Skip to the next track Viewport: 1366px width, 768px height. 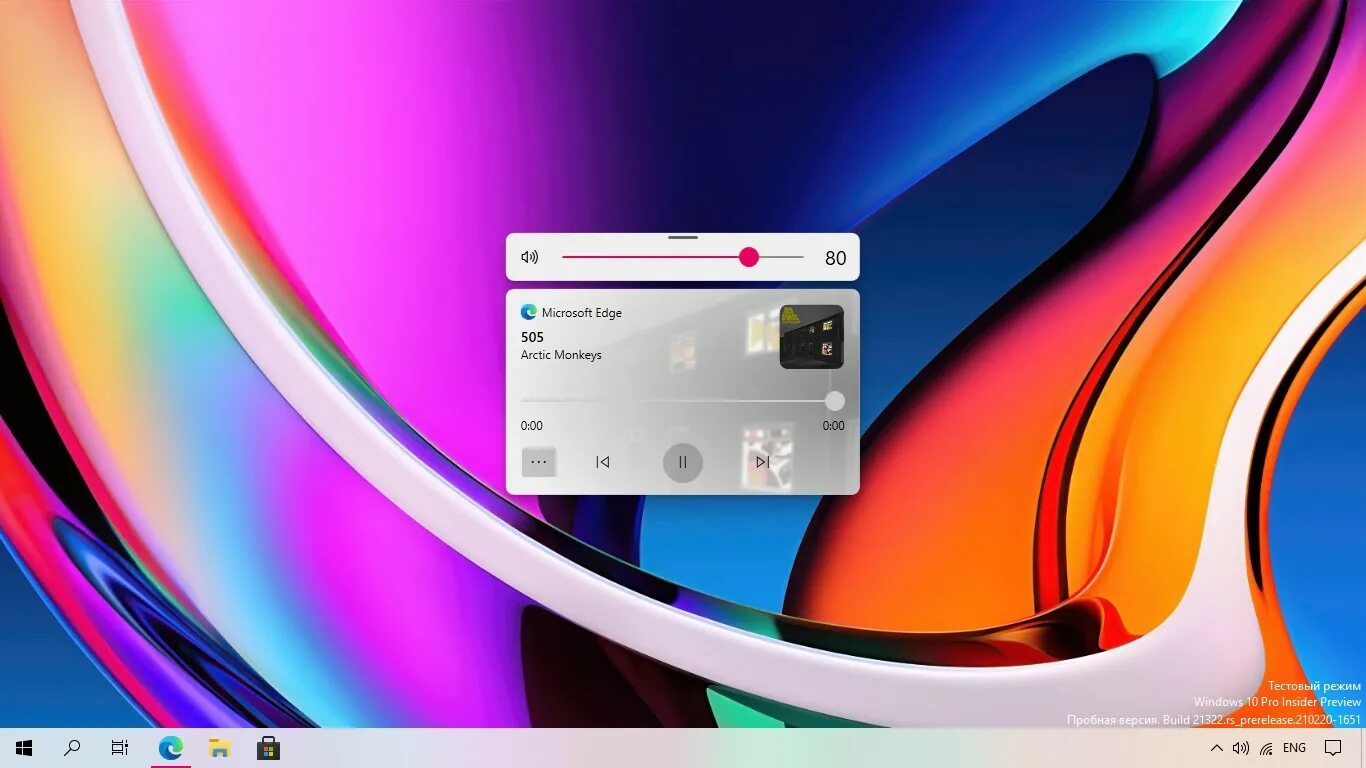(763, 462)
